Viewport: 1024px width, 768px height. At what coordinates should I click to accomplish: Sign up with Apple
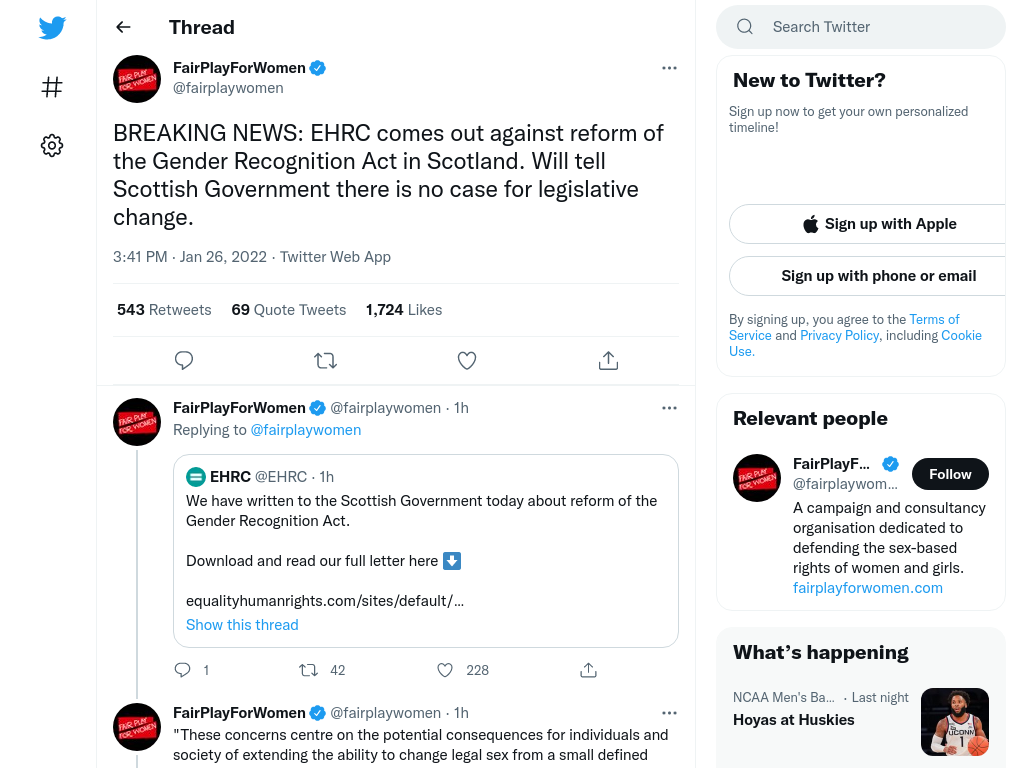[x=879, y=224]
